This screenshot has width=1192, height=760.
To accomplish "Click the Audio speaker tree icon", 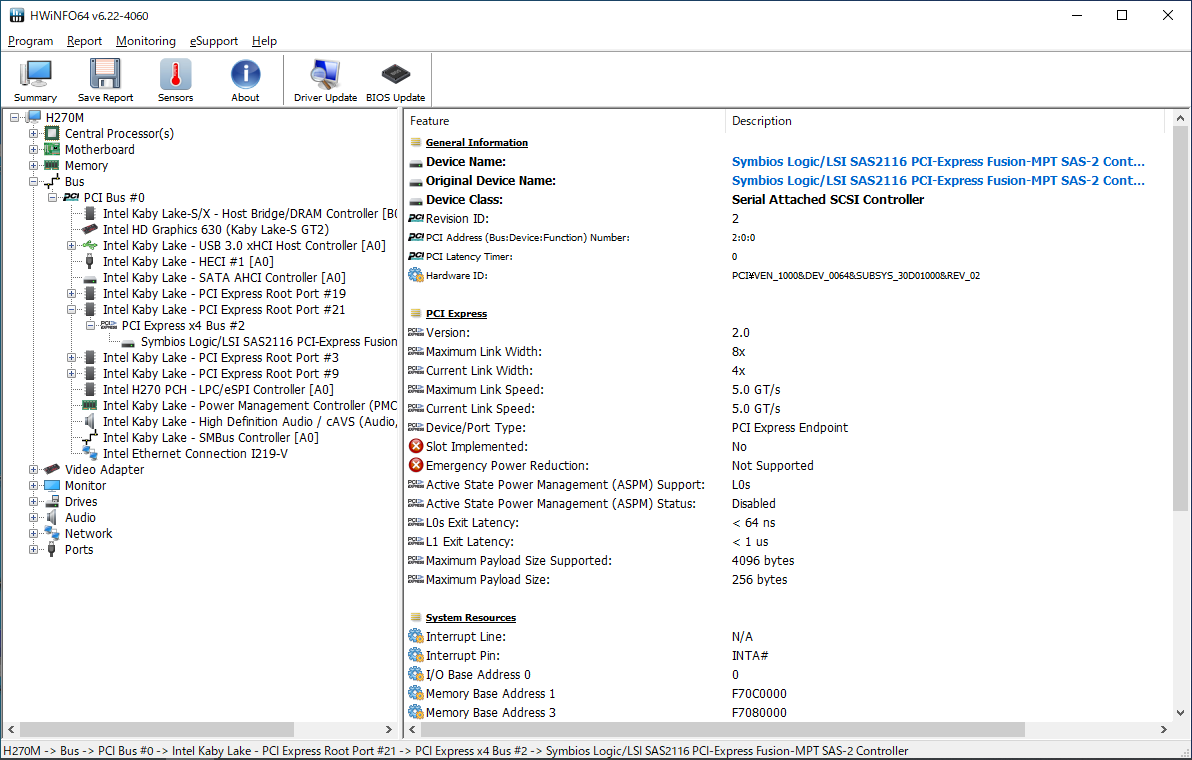I will pyautogui.click(x=52, y=518).
